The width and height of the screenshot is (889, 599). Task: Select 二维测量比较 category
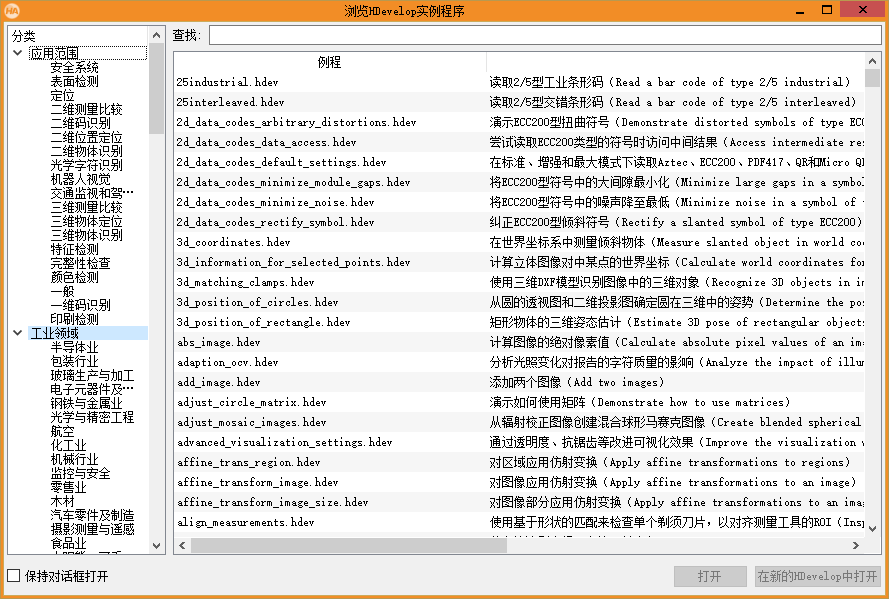pyautogui.click(x=86, y=109)
